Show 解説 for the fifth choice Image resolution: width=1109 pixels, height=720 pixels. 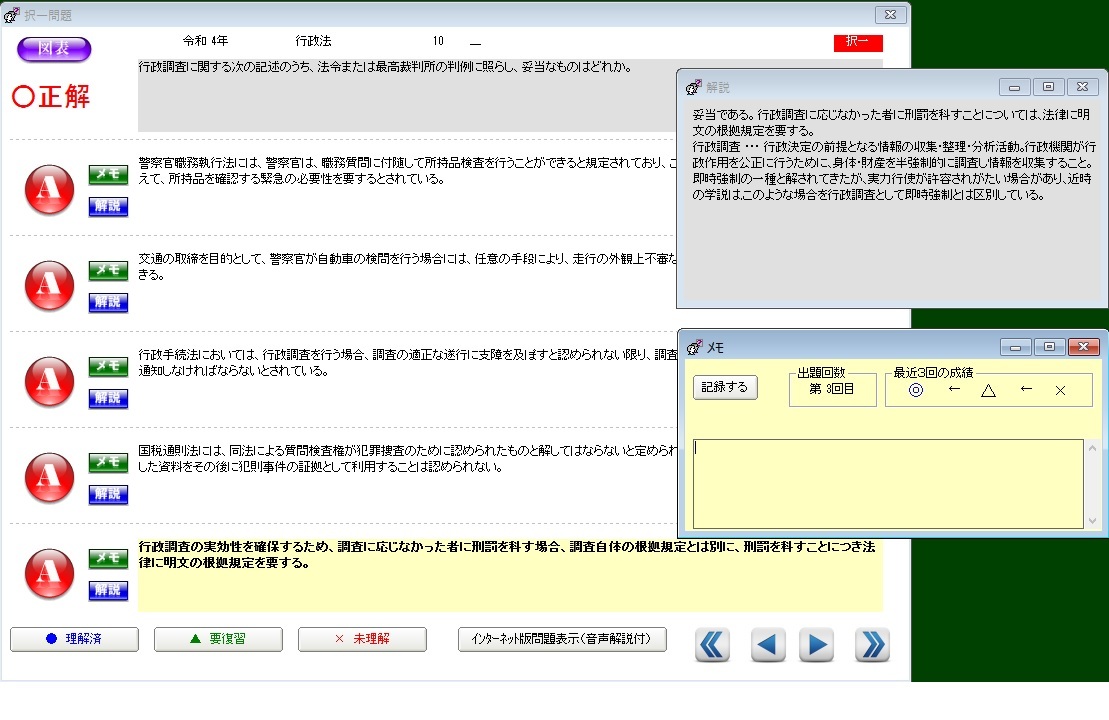coord(108,590)
